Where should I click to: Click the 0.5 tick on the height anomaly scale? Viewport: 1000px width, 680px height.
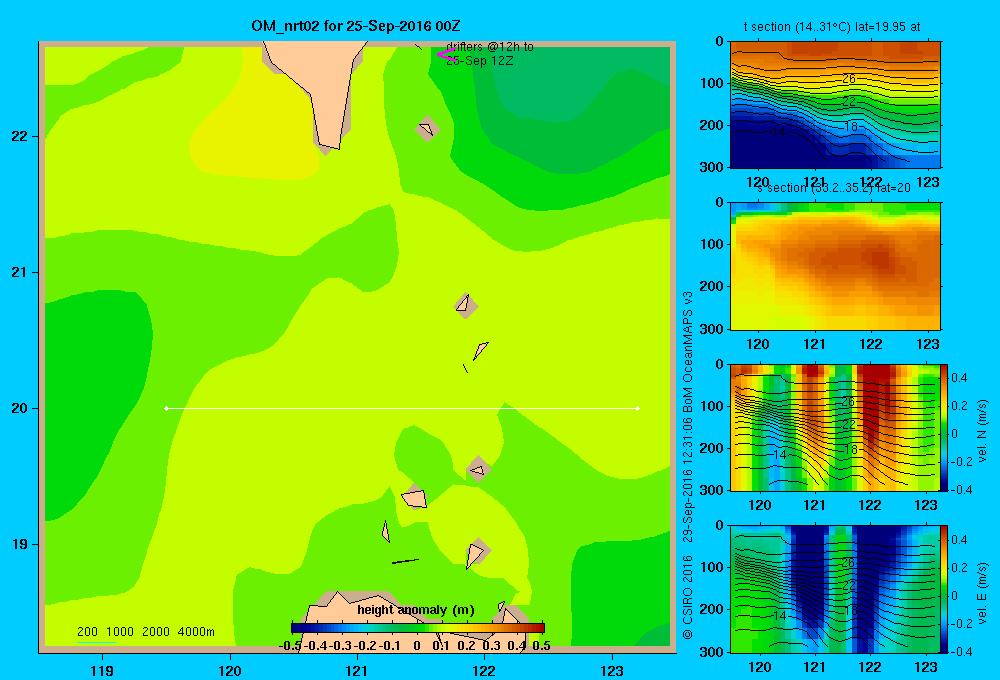(541, 646)
